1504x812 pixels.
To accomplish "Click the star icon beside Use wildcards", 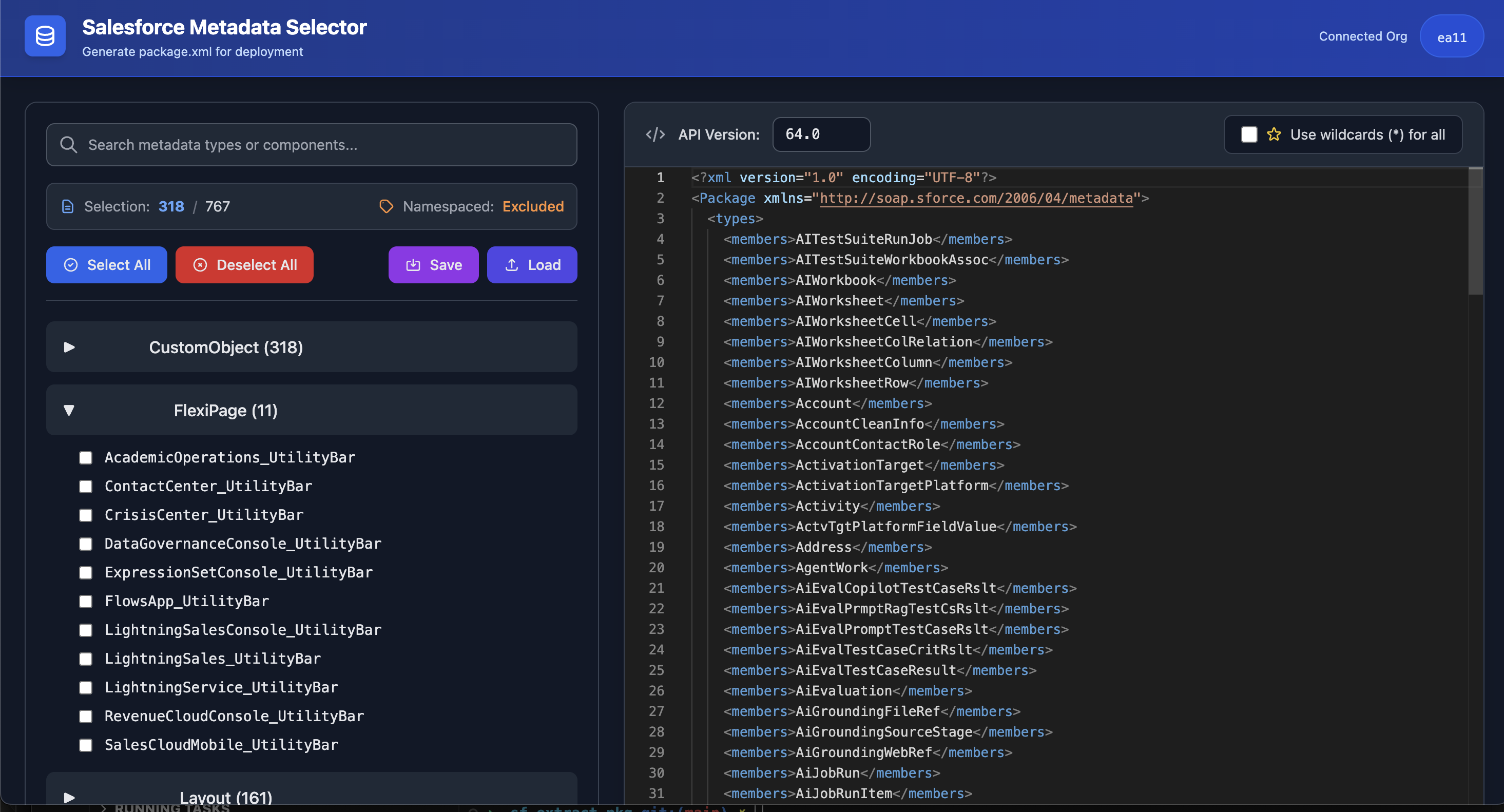I will coord(1275,134).
